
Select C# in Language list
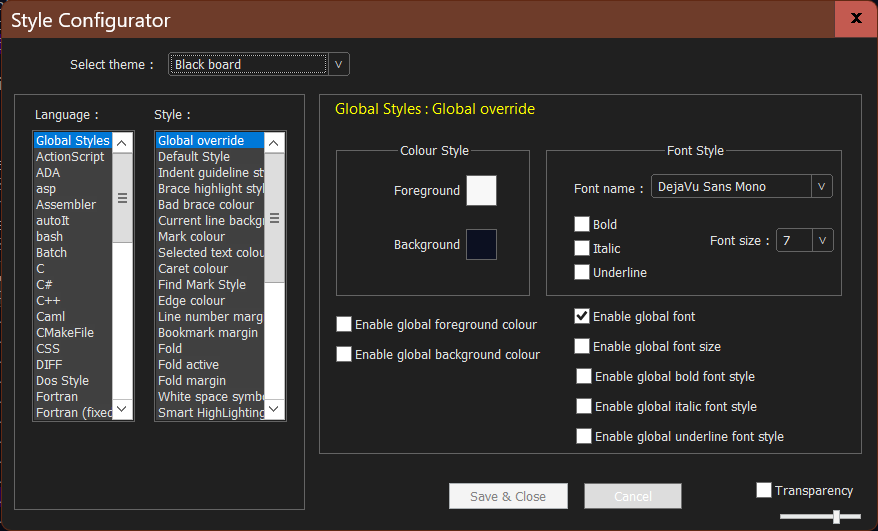[73, 285]
